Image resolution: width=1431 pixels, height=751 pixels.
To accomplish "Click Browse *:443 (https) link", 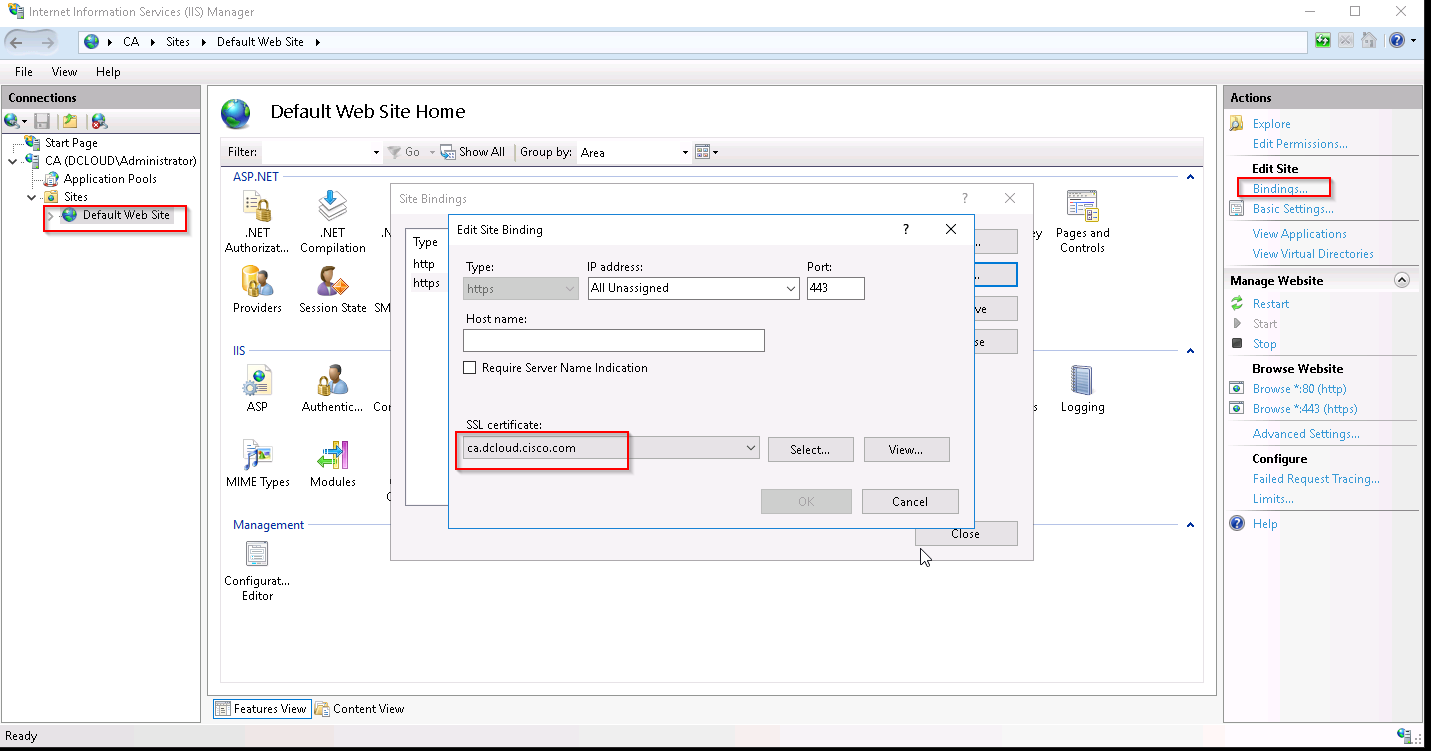I will click(1305, 409).
